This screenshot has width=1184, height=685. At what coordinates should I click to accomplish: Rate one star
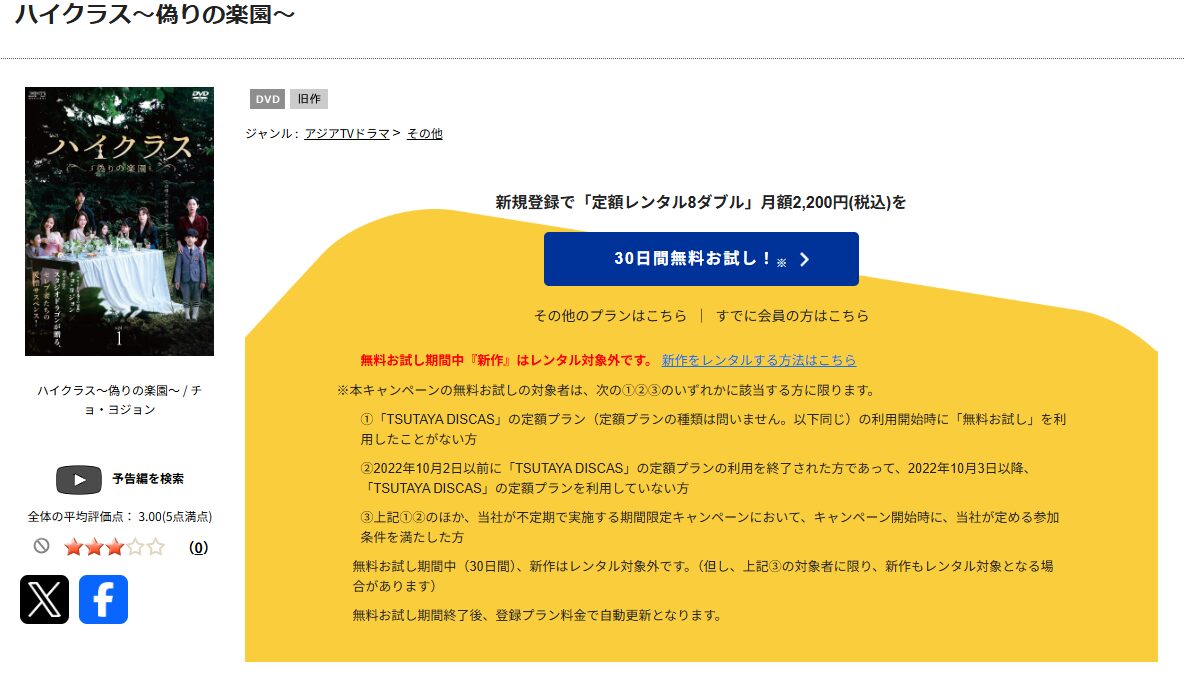coord(73,547)
